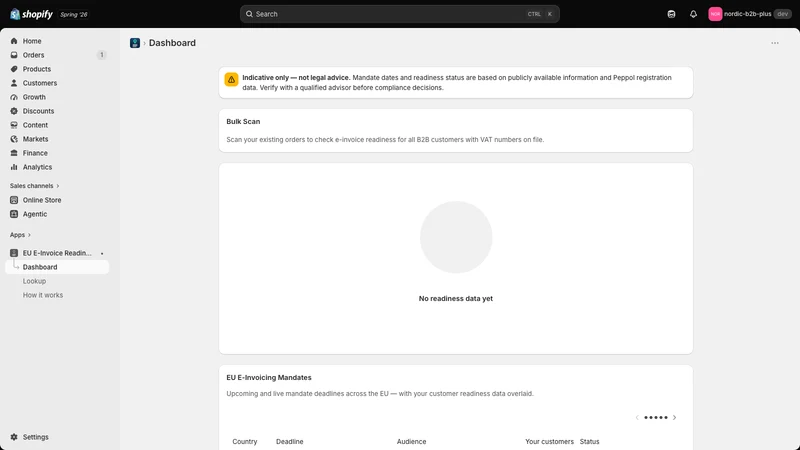This screenshot has width=800, height=450.
Task: Click the magnifier search icon
Action: point(249,14)
